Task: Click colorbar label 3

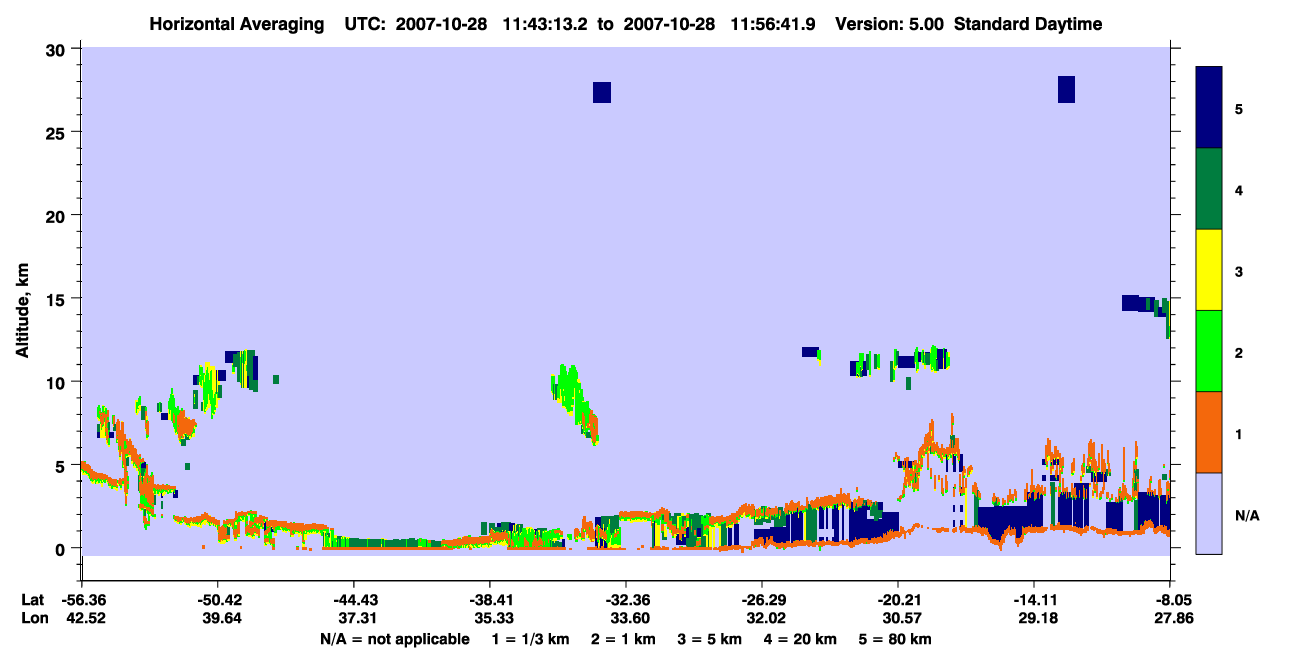Action: (1239, 270)
